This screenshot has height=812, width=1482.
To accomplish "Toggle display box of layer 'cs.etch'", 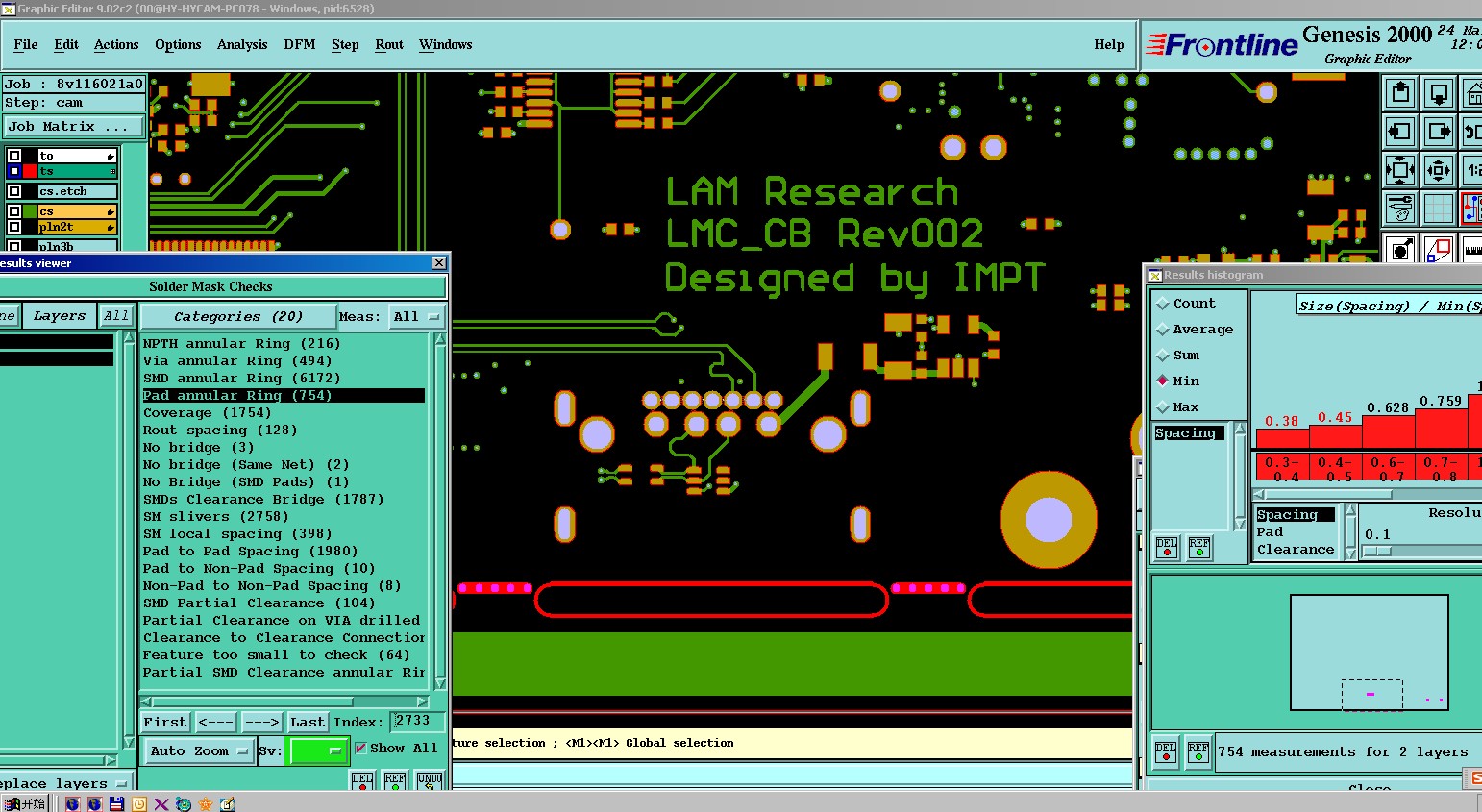I will [14, 191].
